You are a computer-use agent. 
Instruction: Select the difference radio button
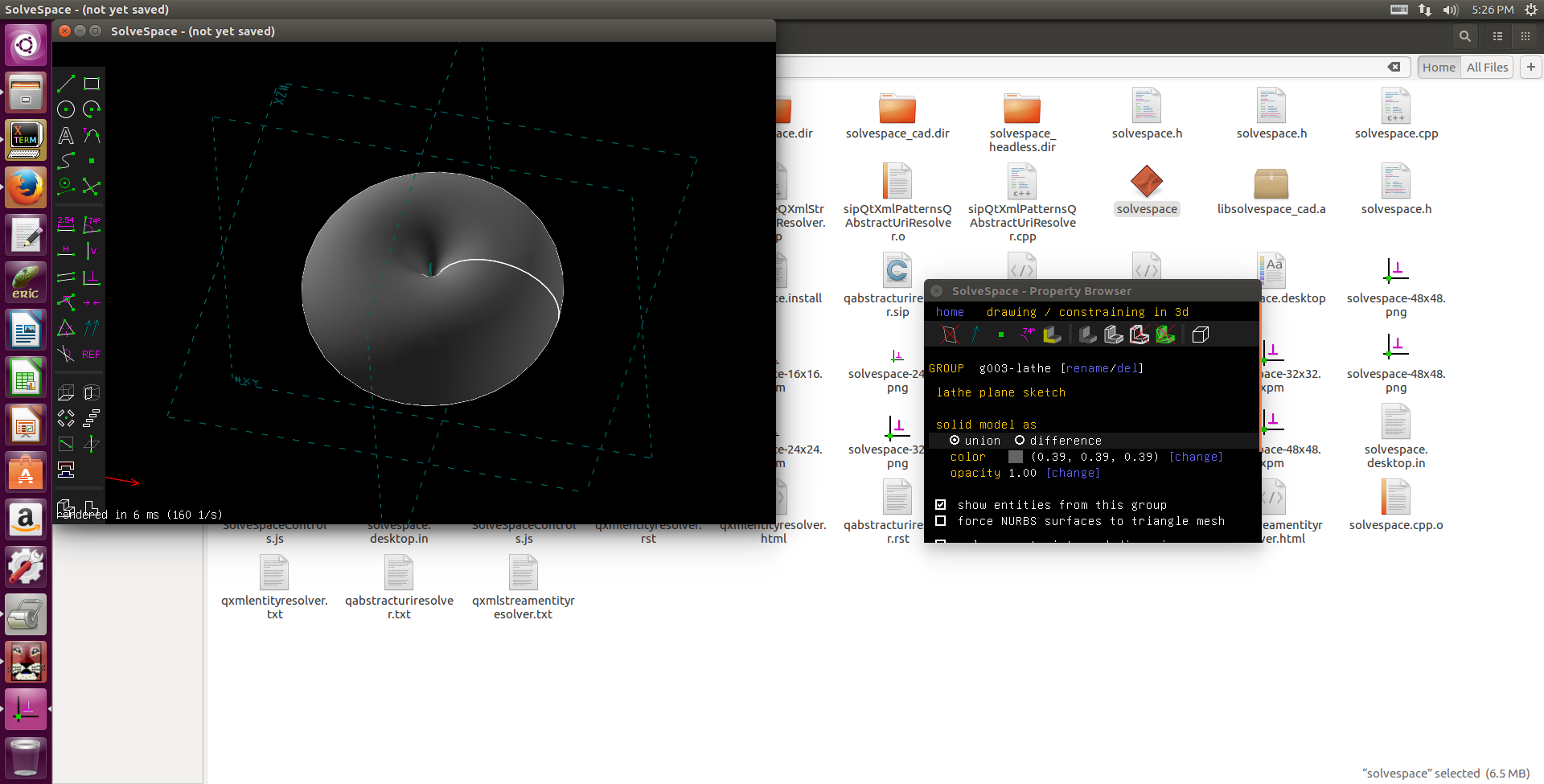[x=1020, y=441]
